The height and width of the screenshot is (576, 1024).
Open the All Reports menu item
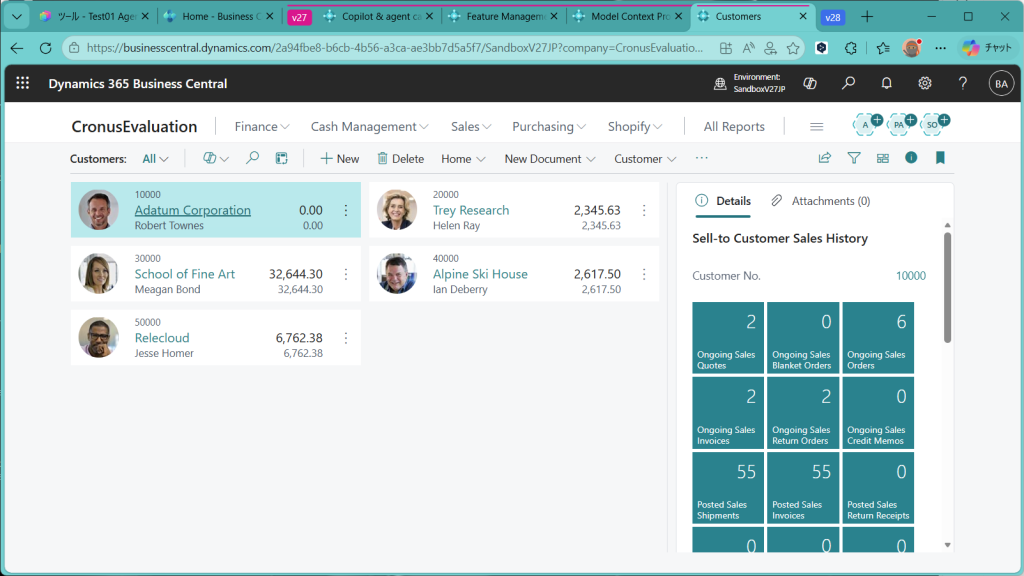coord(734,127)
